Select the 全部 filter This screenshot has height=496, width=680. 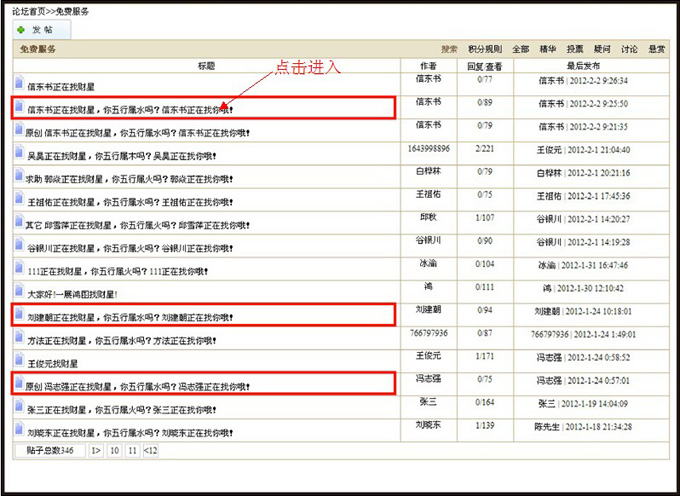520,49
